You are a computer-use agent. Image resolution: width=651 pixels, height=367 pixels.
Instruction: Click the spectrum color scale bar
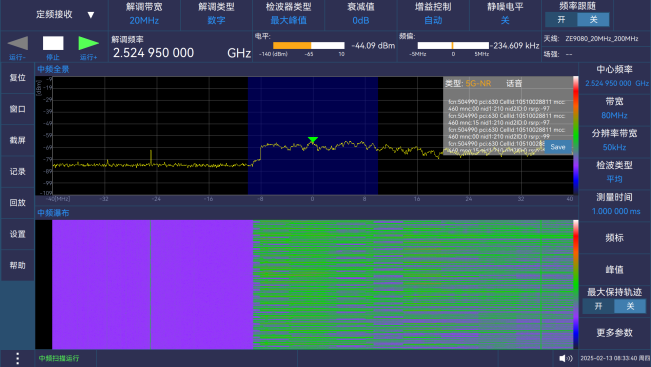coord(576,135)
